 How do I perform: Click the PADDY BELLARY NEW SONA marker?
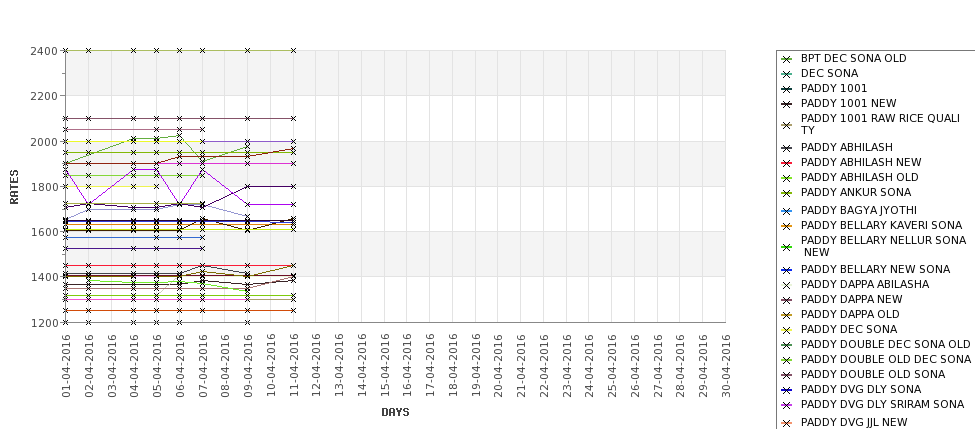coord(786,270)
